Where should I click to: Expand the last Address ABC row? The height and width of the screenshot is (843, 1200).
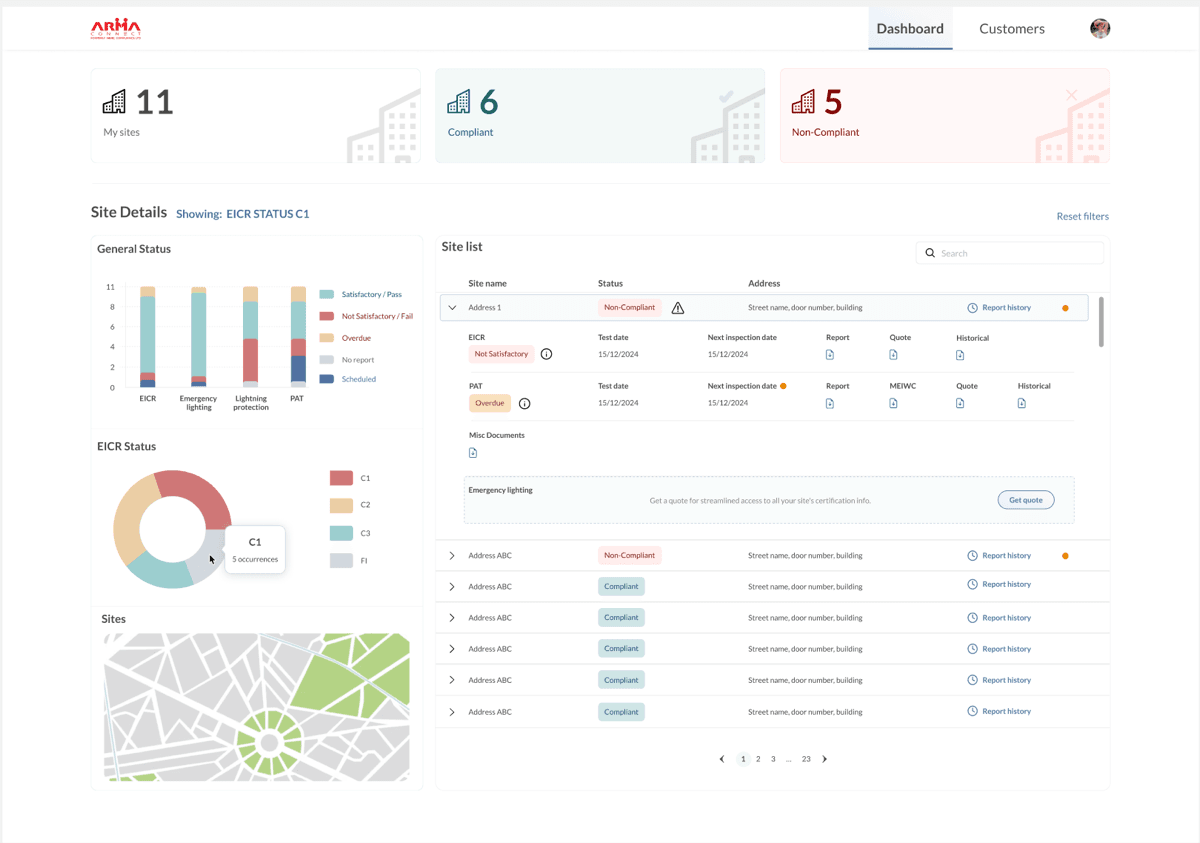[x=452, y=712]
